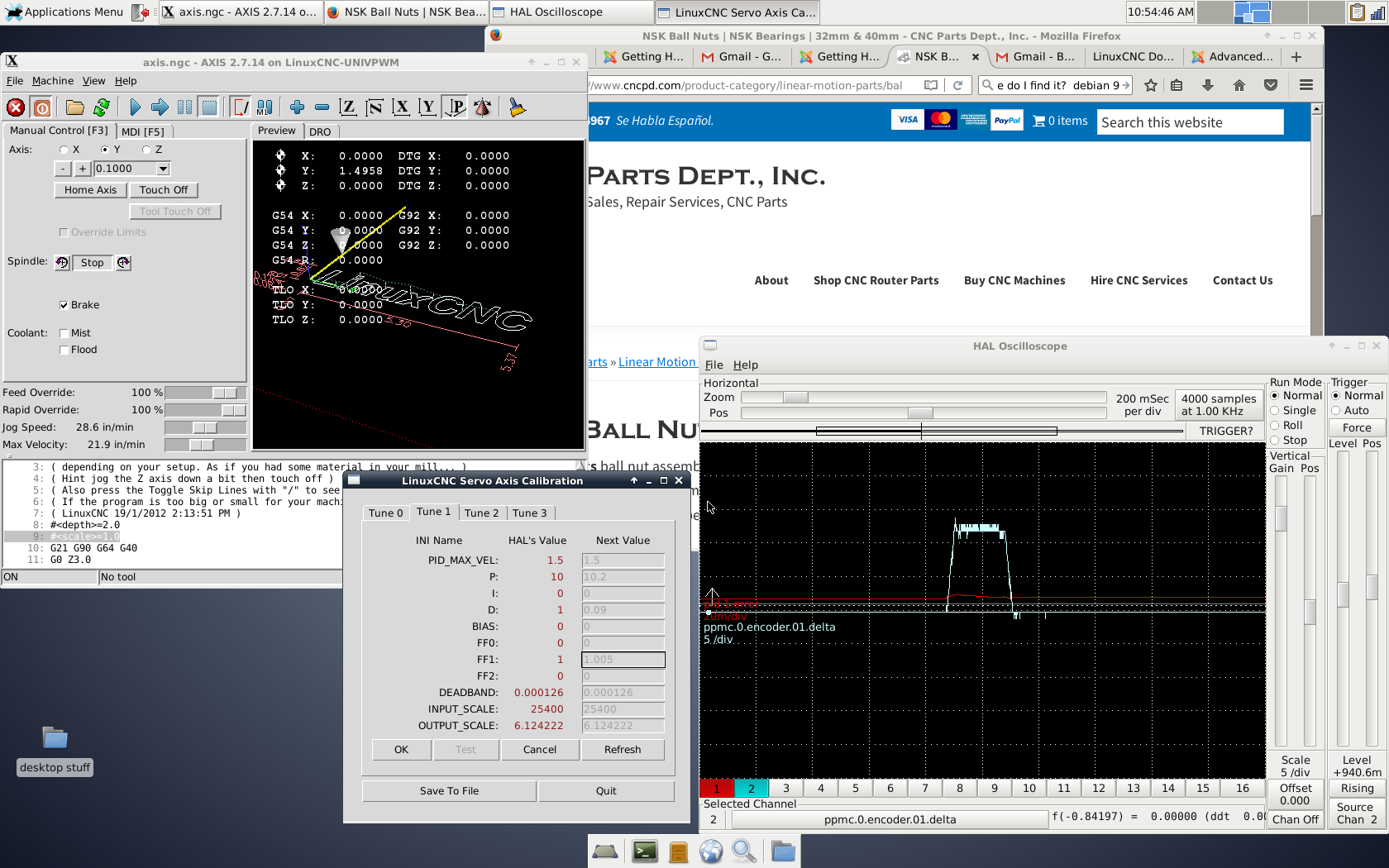
Task: Toggle machine power button in AXIS
Action: pos(42,107)
